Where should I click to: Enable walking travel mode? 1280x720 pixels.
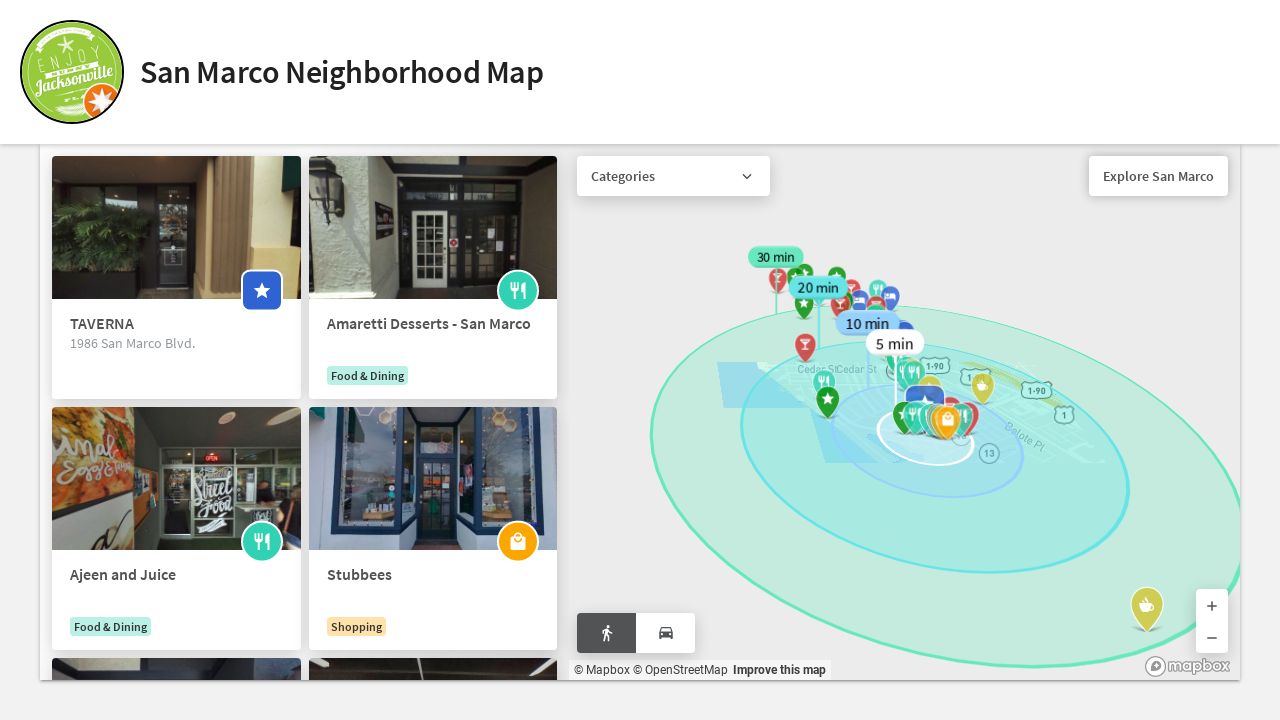[606, 633]
